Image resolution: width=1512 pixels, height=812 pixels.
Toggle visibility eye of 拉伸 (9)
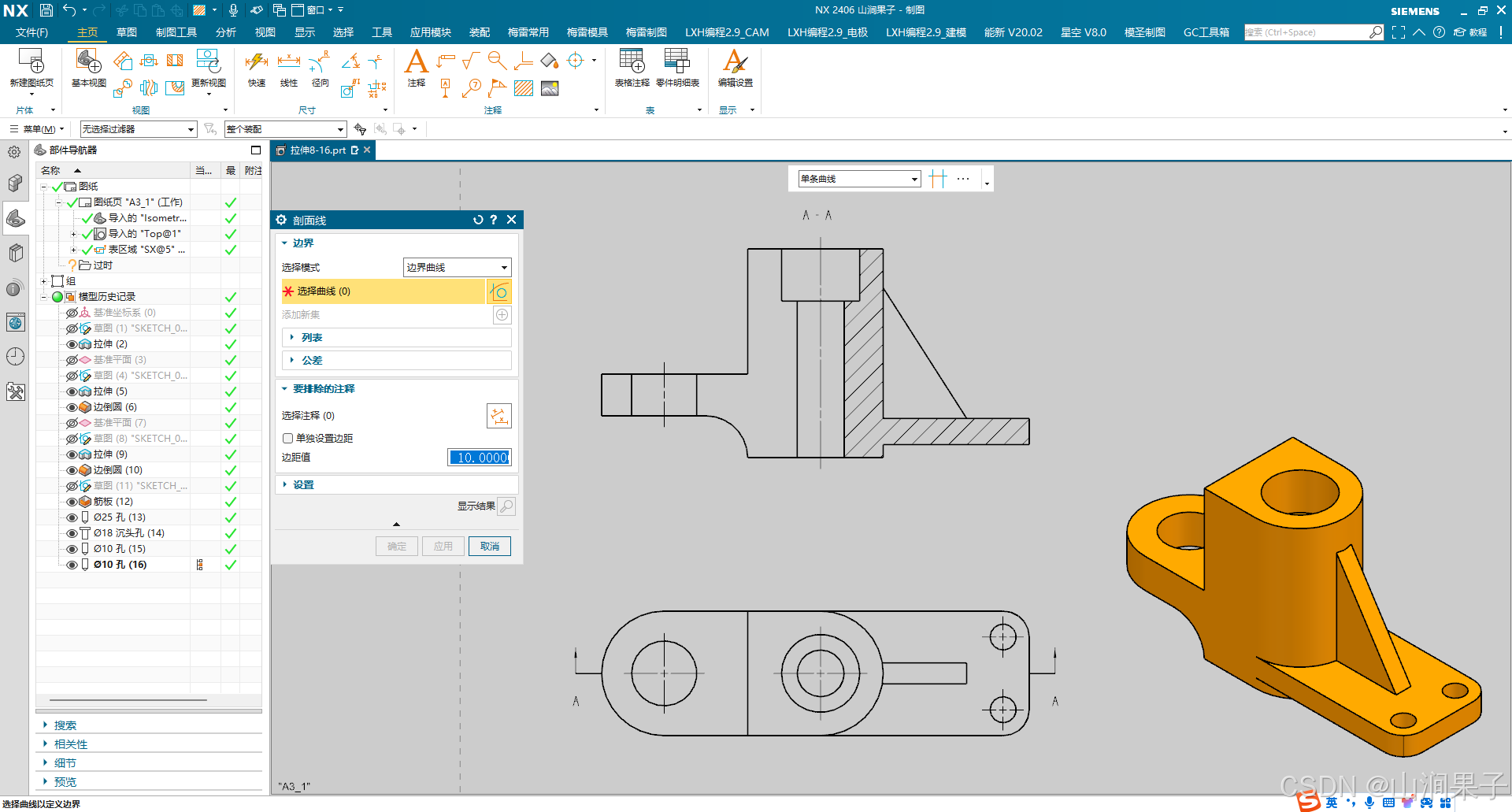pos(72,454)
